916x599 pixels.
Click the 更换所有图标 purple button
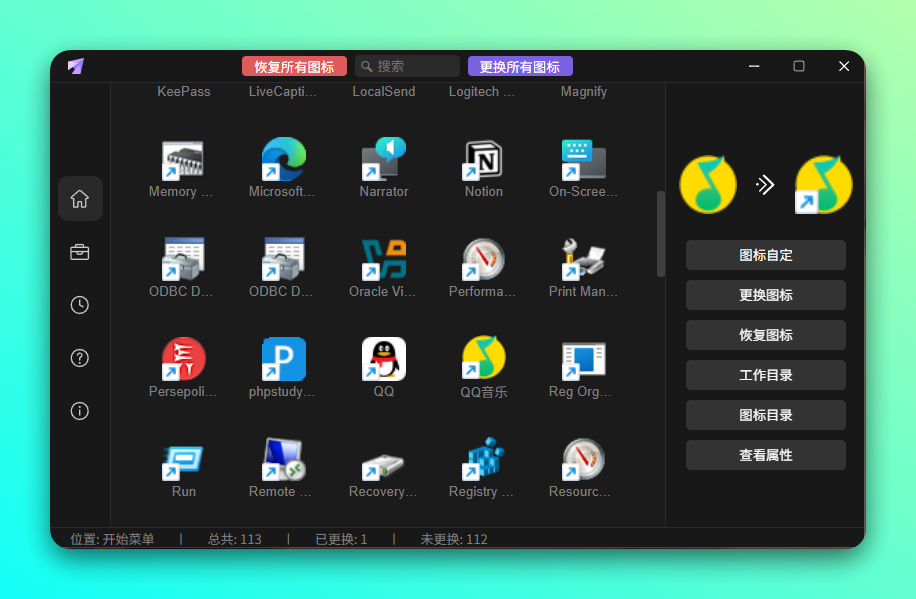pos(520,67)
